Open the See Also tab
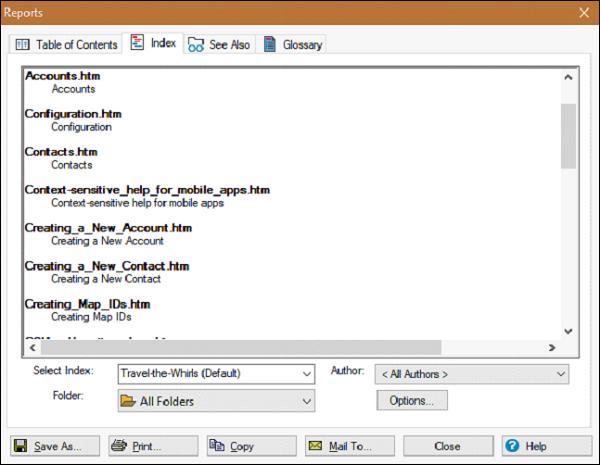 pos(219,45)
